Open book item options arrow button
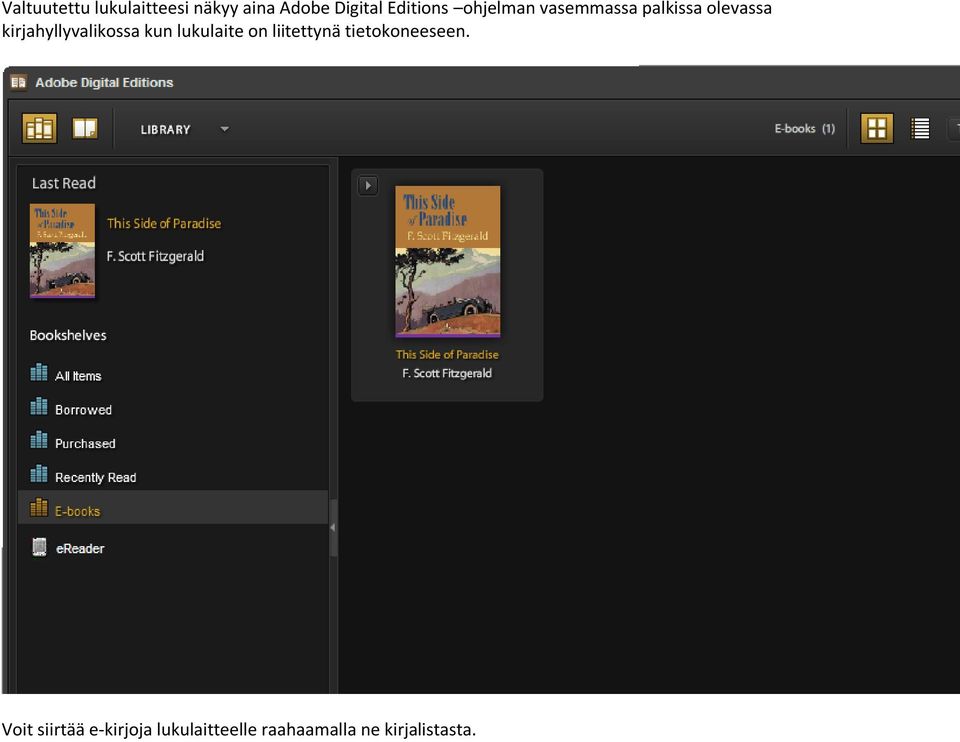The width and height of the screenshot is (960, 742). pyautogui.click(x=368, y=186)
